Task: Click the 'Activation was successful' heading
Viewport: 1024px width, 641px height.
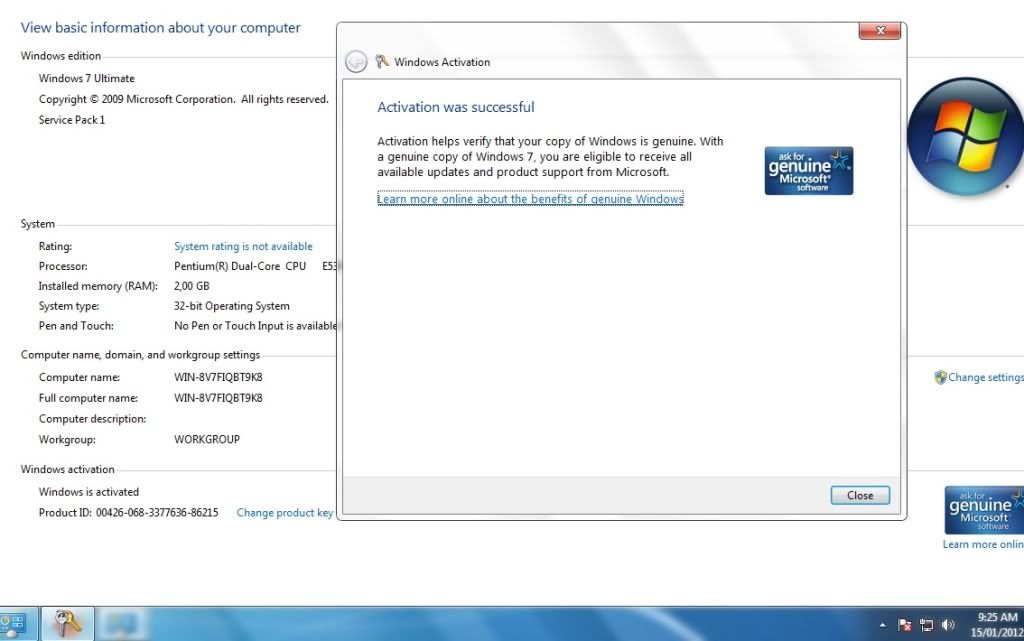Action: pos(456,107)
